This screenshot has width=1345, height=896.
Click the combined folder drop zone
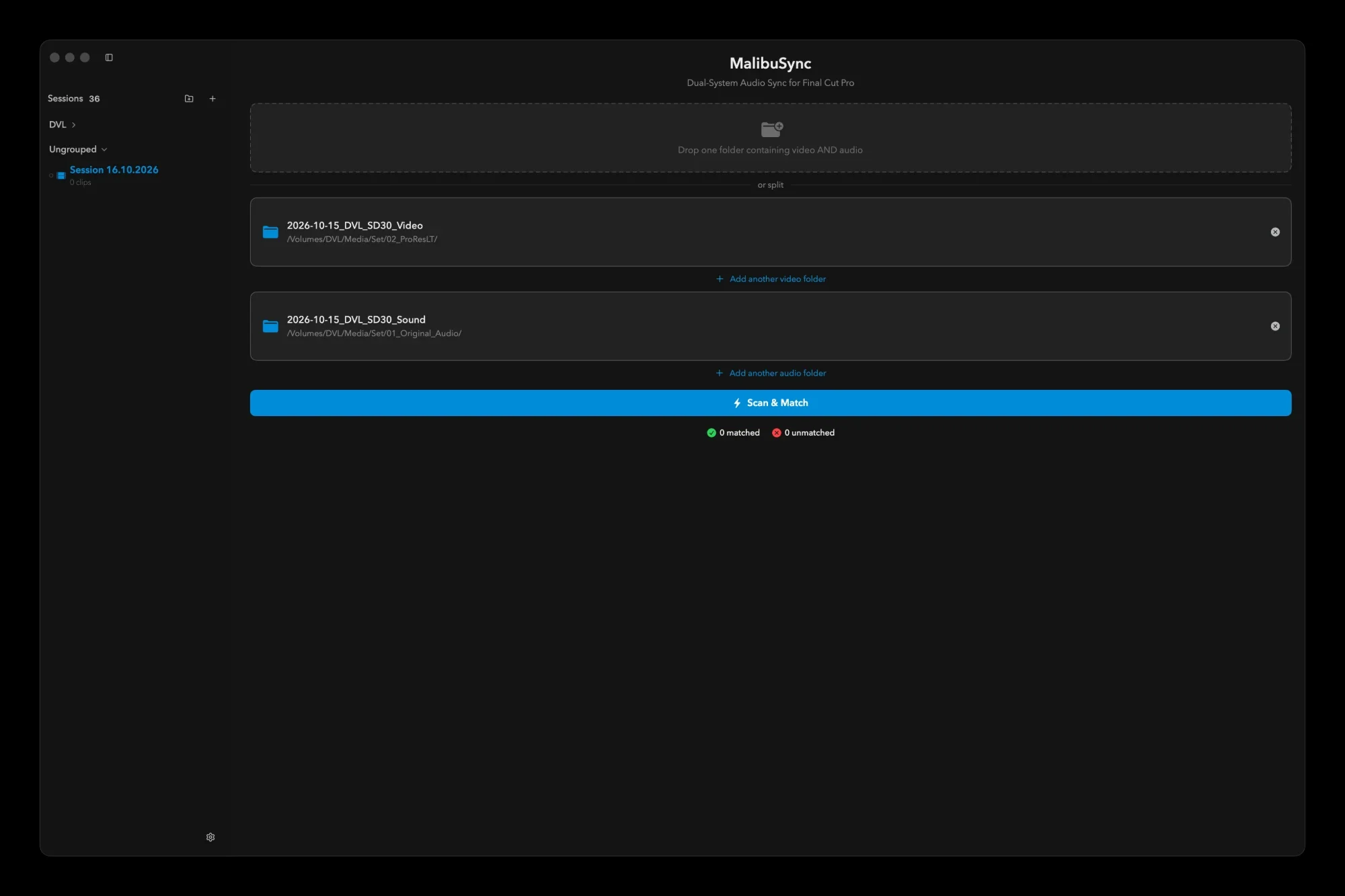tap(771, 138)
